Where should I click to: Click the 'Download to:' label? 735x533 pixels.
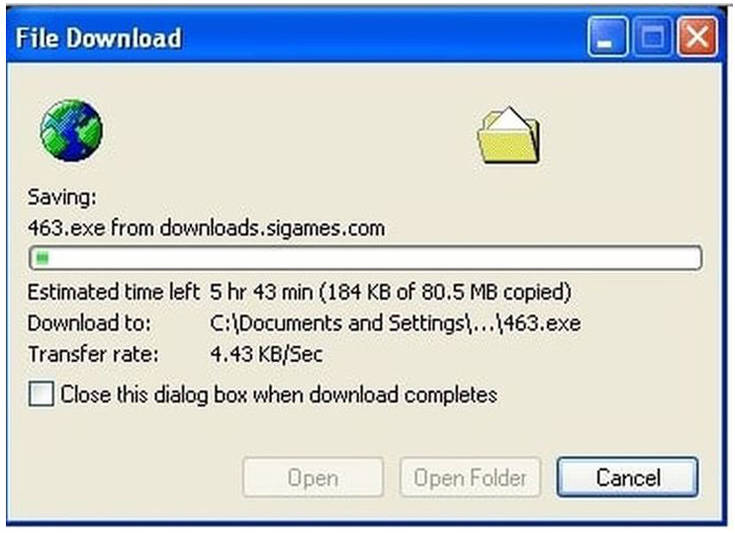coord(89,323)
